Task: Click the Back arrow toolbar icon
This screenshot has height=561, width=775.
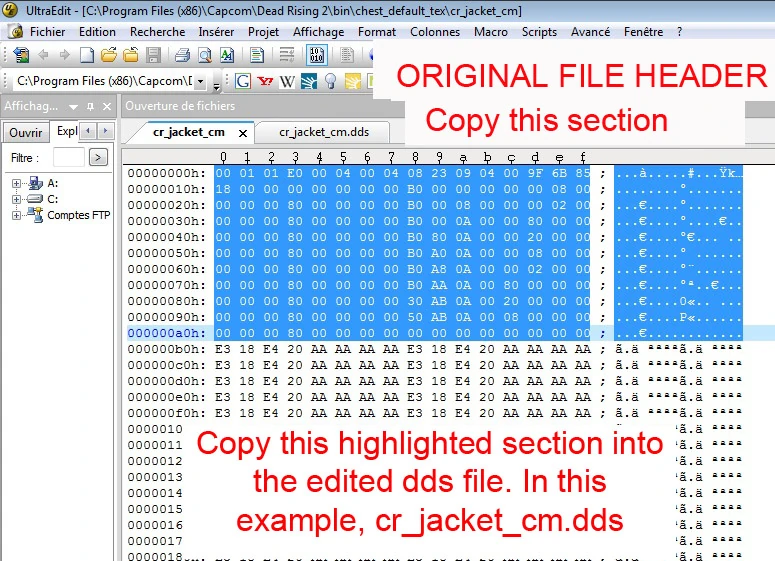Action: click(43, 55)
